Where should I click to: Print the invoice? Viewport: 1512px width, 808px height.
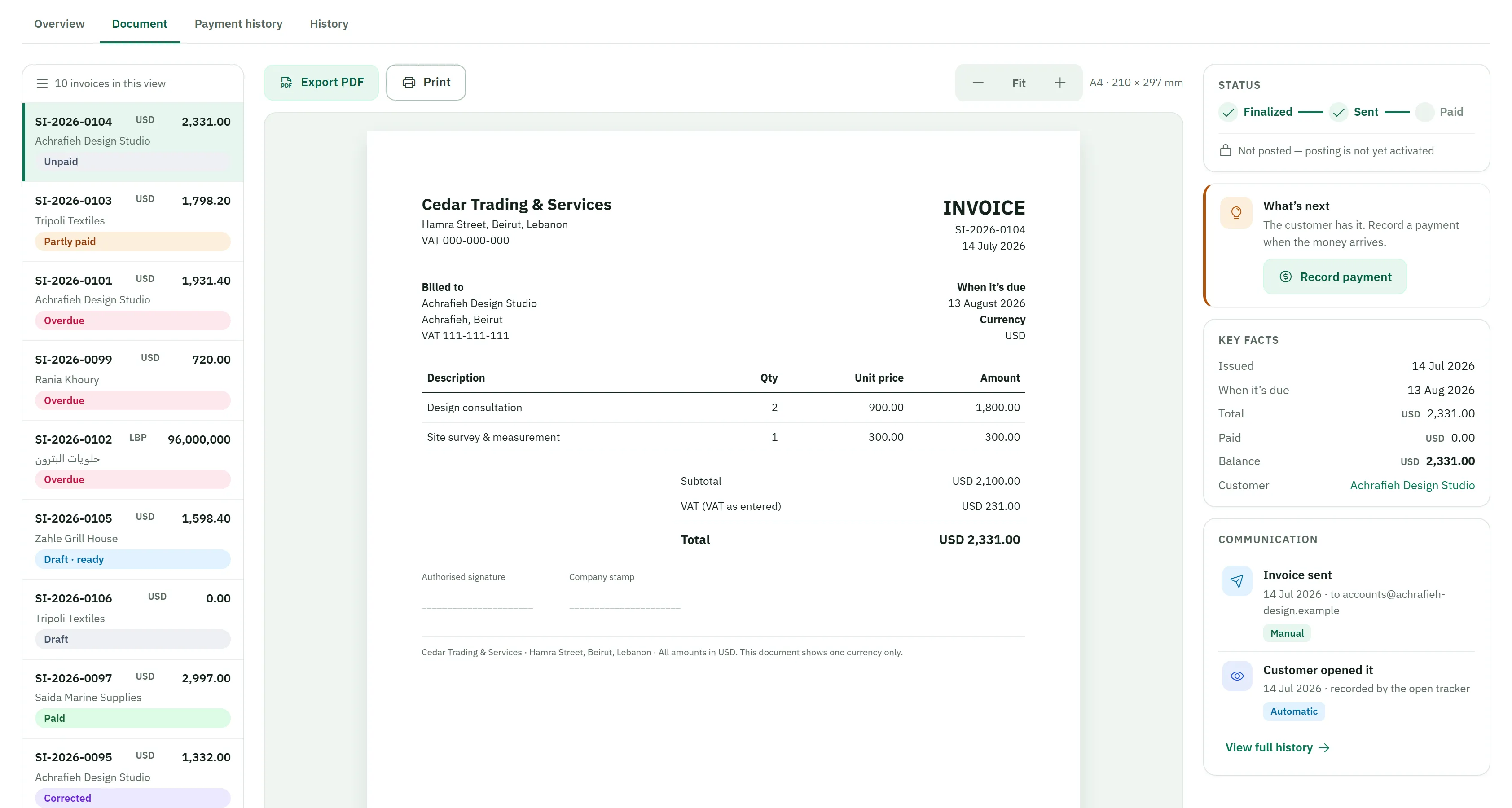pyautogui.click(x=426, y=82)
